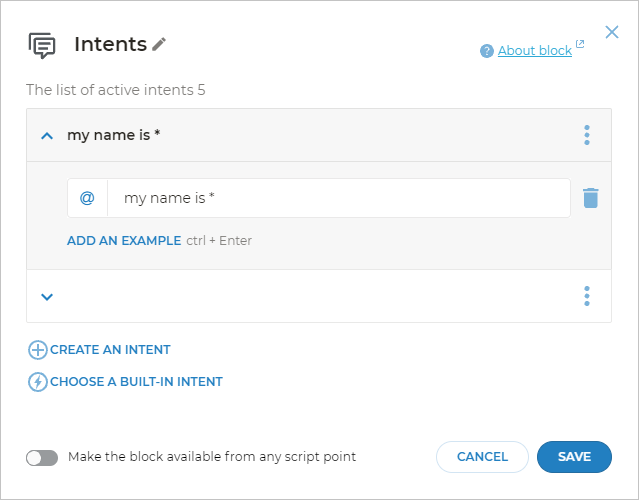Image resolution: width=639 pixels, height=500 pixels.
Task: Open the About block link
Action: pos(535,51)
